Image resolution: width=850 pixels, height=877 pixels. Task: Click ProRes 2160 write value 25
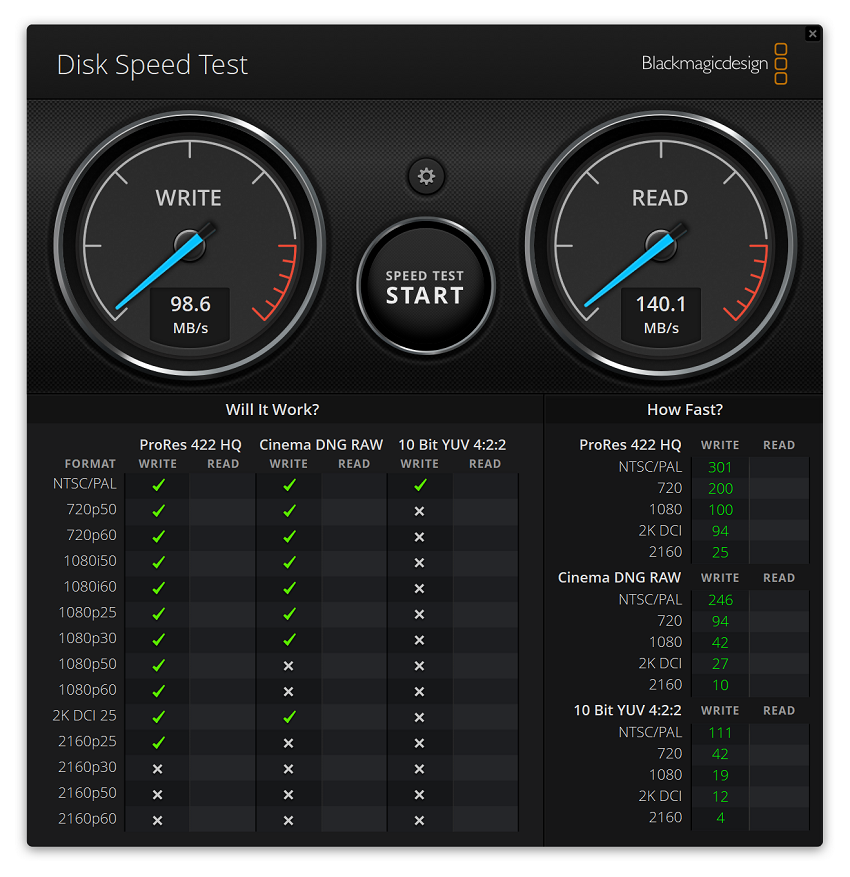tap(720, 552)
